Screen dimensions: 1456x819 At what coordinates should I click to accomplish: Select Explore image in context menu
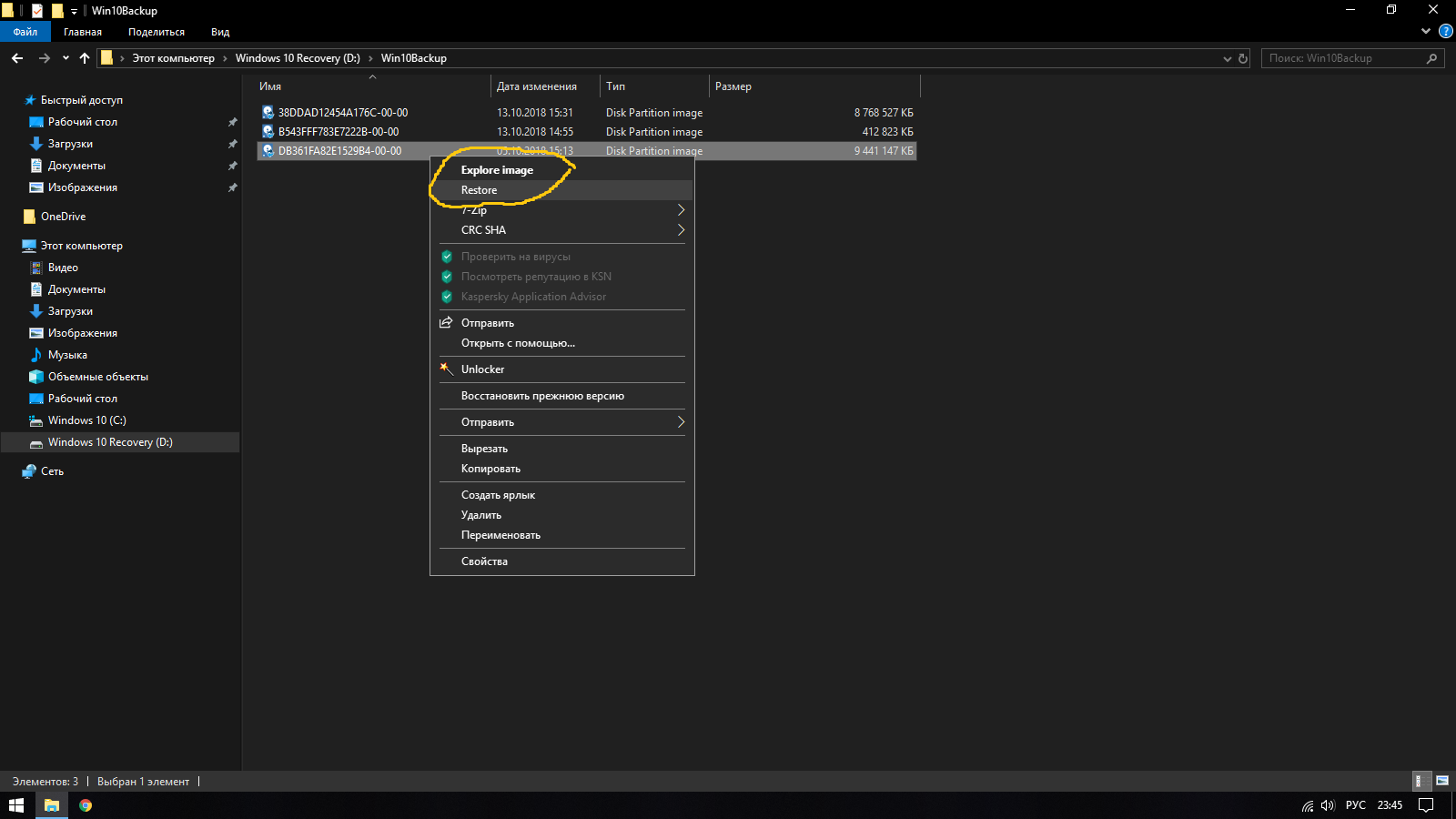pos(497,170)
